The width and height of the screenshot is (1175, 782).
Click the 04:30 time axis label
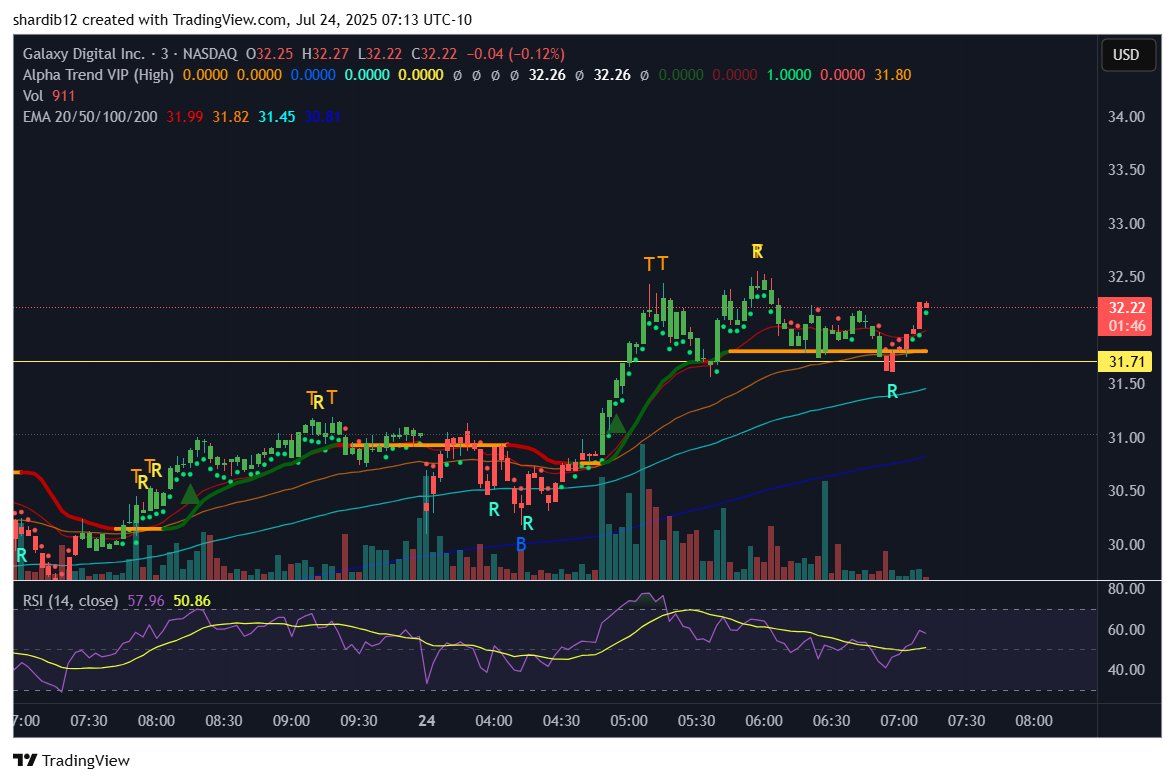coord(561,721)
